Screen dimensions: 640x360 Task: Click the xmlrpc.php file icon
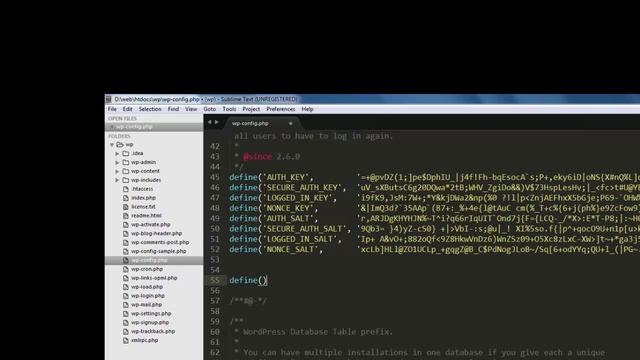click(x=126, y=340)
